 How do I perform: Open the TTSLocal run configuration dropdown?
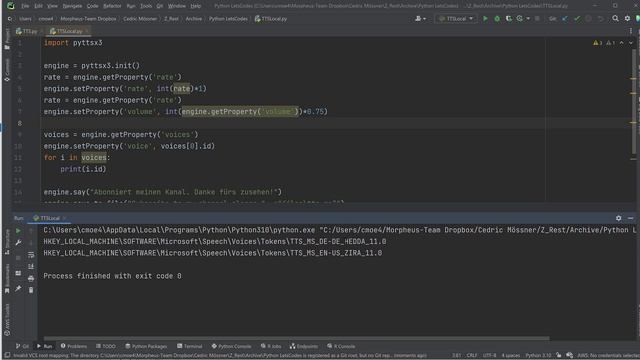[456, 19]
